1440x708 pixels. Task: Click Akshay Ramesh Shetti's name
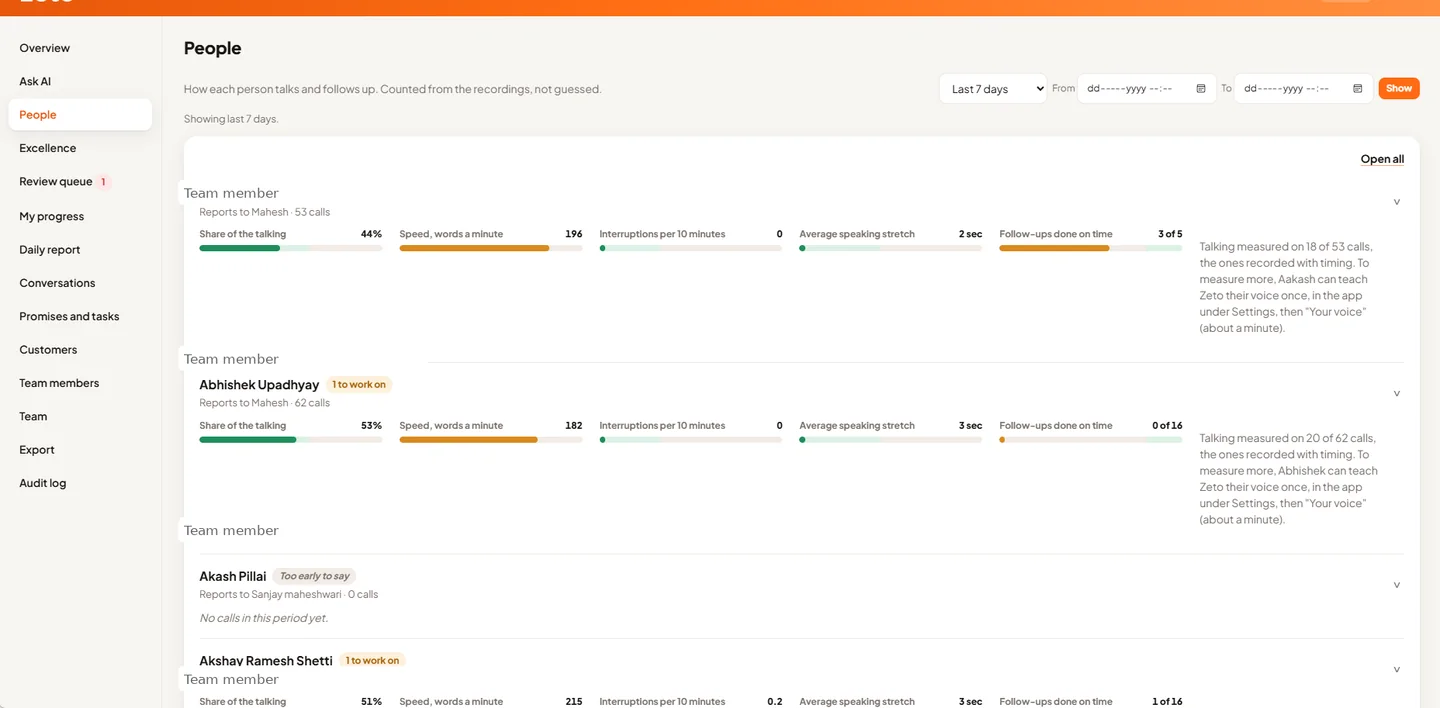point(266,661)
